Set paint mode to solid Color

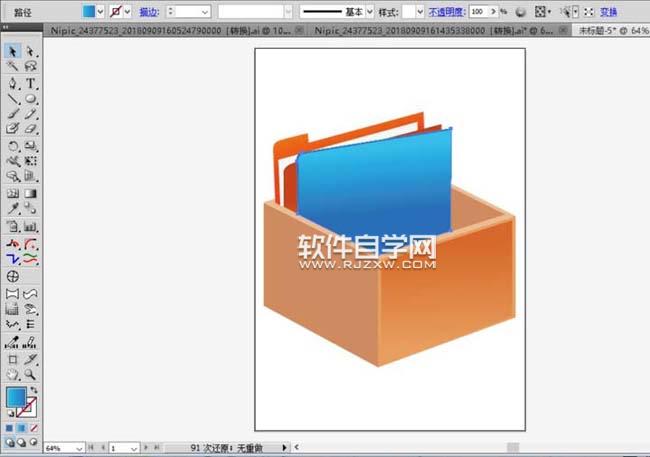tap(9, 428)
